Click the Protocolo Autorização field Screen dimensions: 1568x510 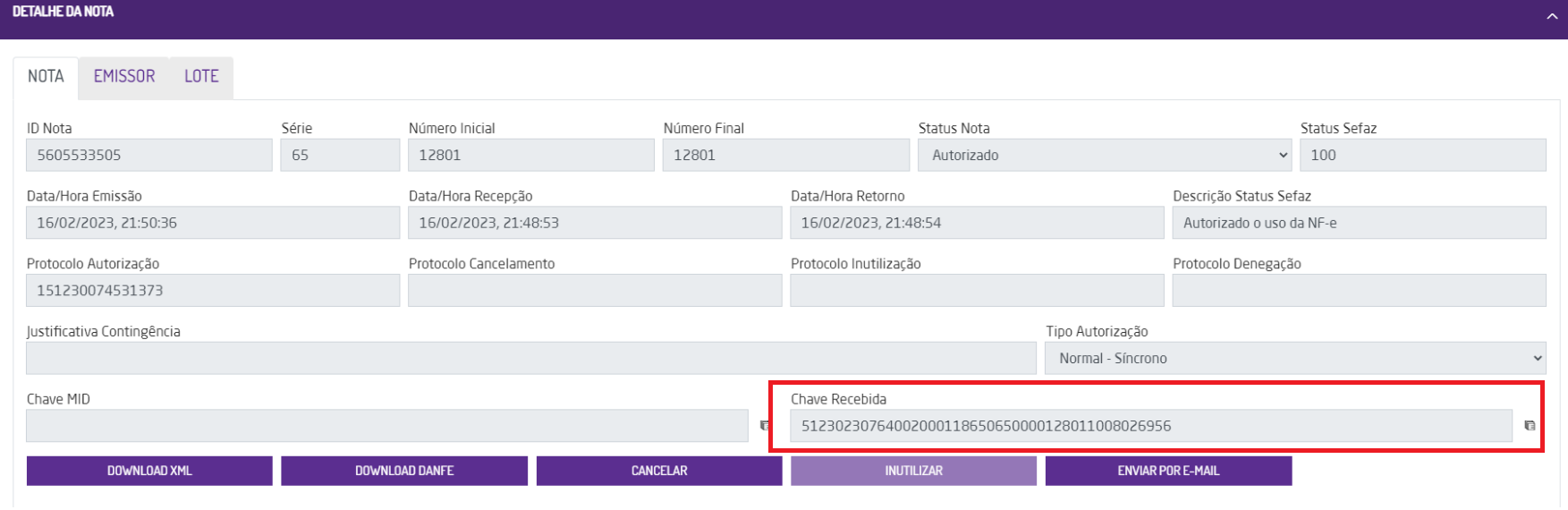213,290
